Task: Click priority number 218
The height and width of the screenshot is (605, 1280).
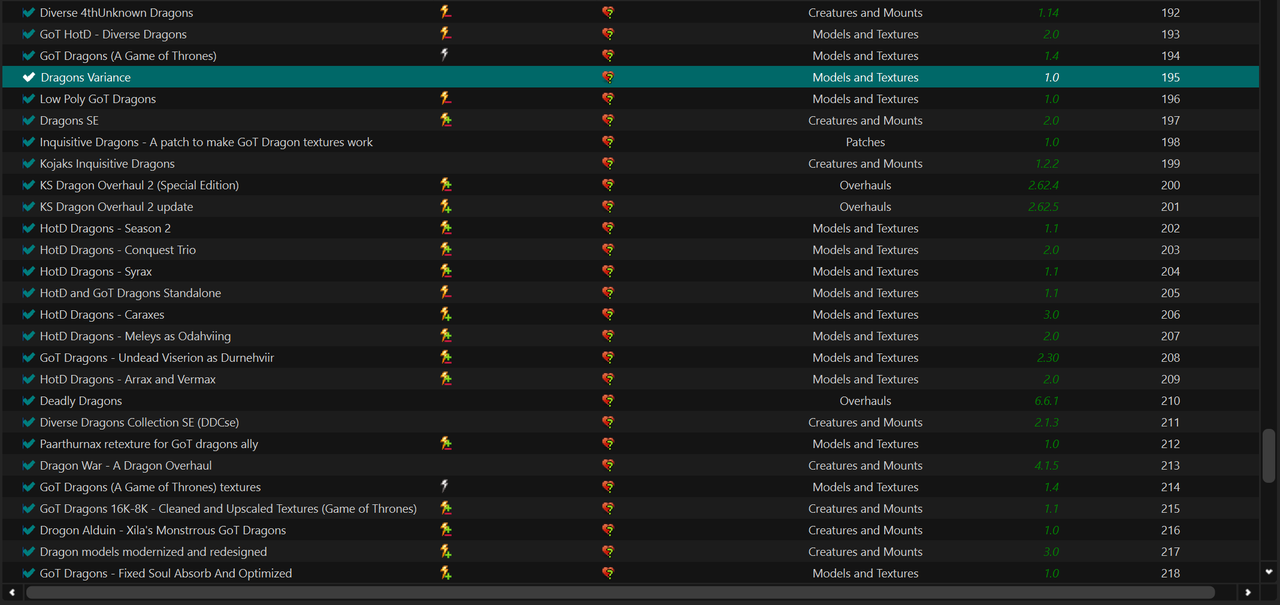Action: click(1170, 574)
